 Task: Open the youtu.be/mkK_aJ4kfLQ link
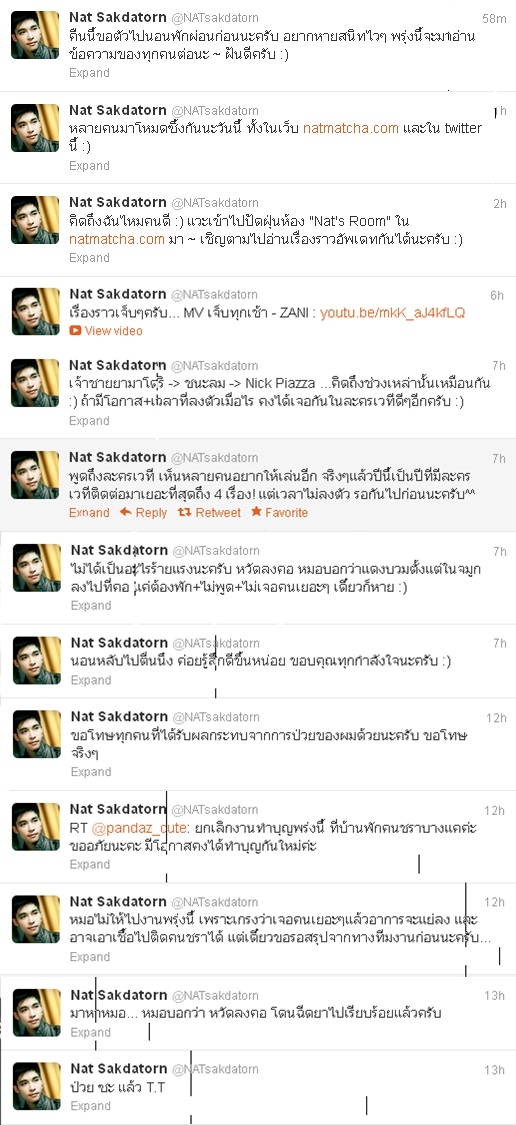point(393,313)
